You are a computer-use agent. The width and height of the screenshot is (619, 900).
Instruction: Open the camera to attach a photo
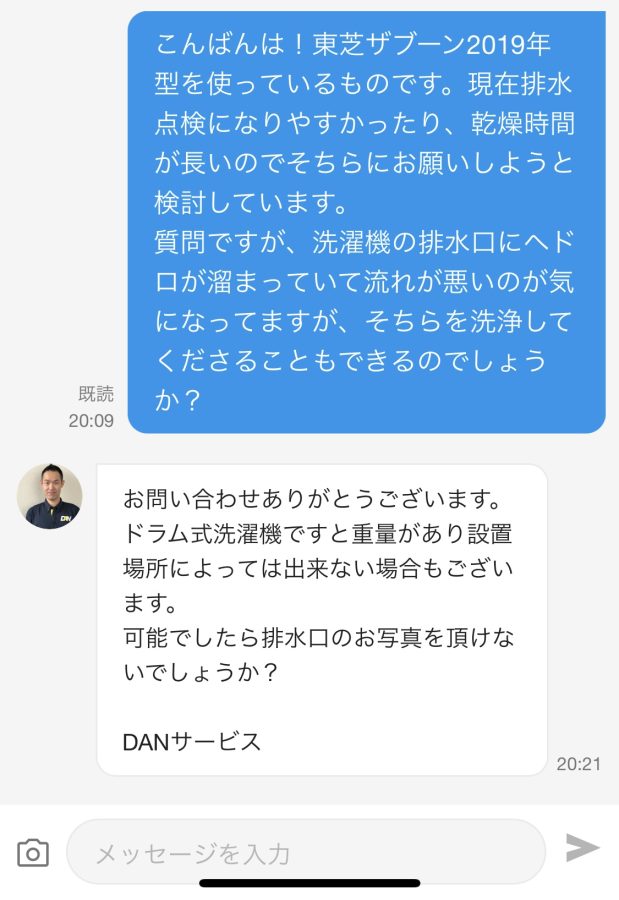tap(33, 853)
